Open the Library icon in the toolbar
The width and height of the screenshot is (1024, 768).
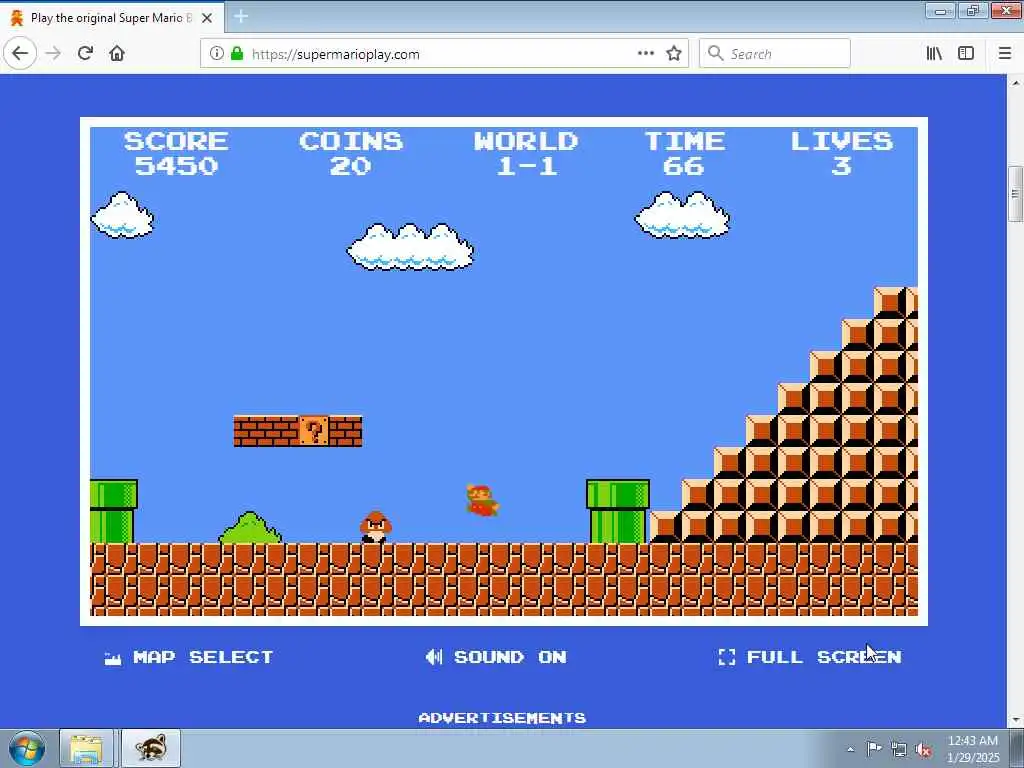[x=935, y=54]
